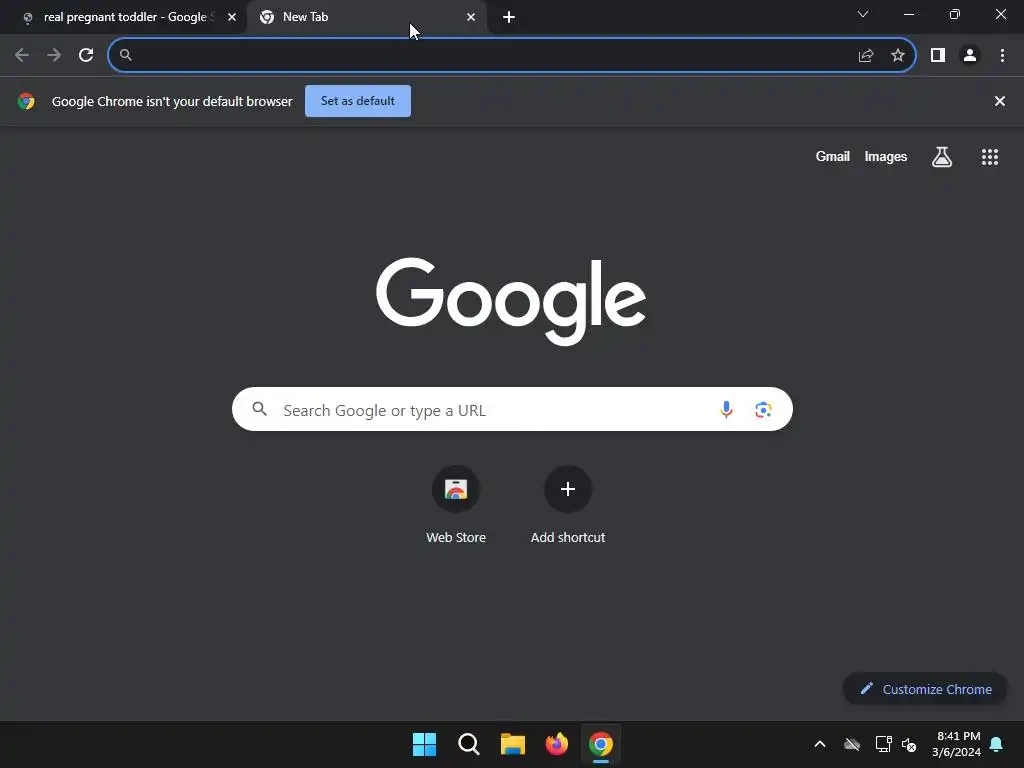1024x768 pixels.
Task: Click the magnifier icon in the address bar
Action: point(126,55)
